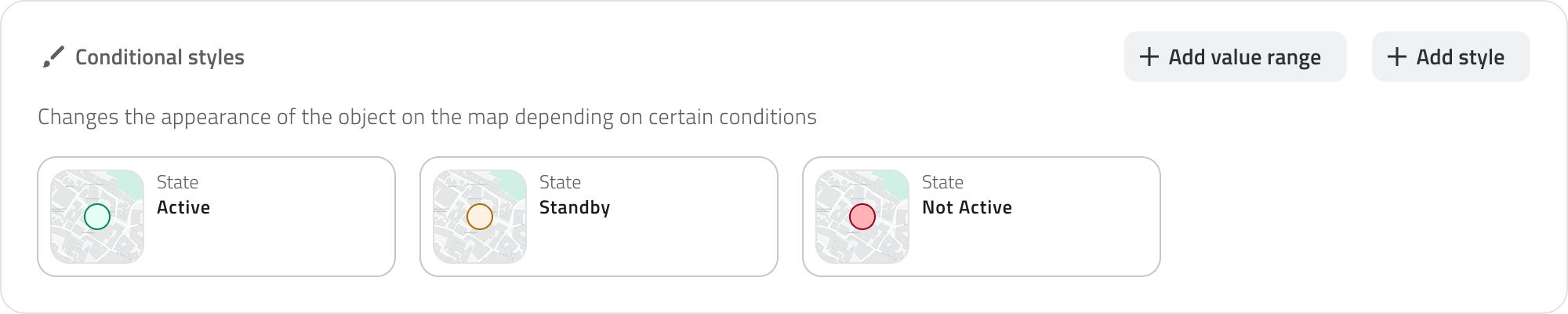Select the Standby style name text
Image resolution: width=1568 pixels, height=314 pixels.
[x=575, y=207]
